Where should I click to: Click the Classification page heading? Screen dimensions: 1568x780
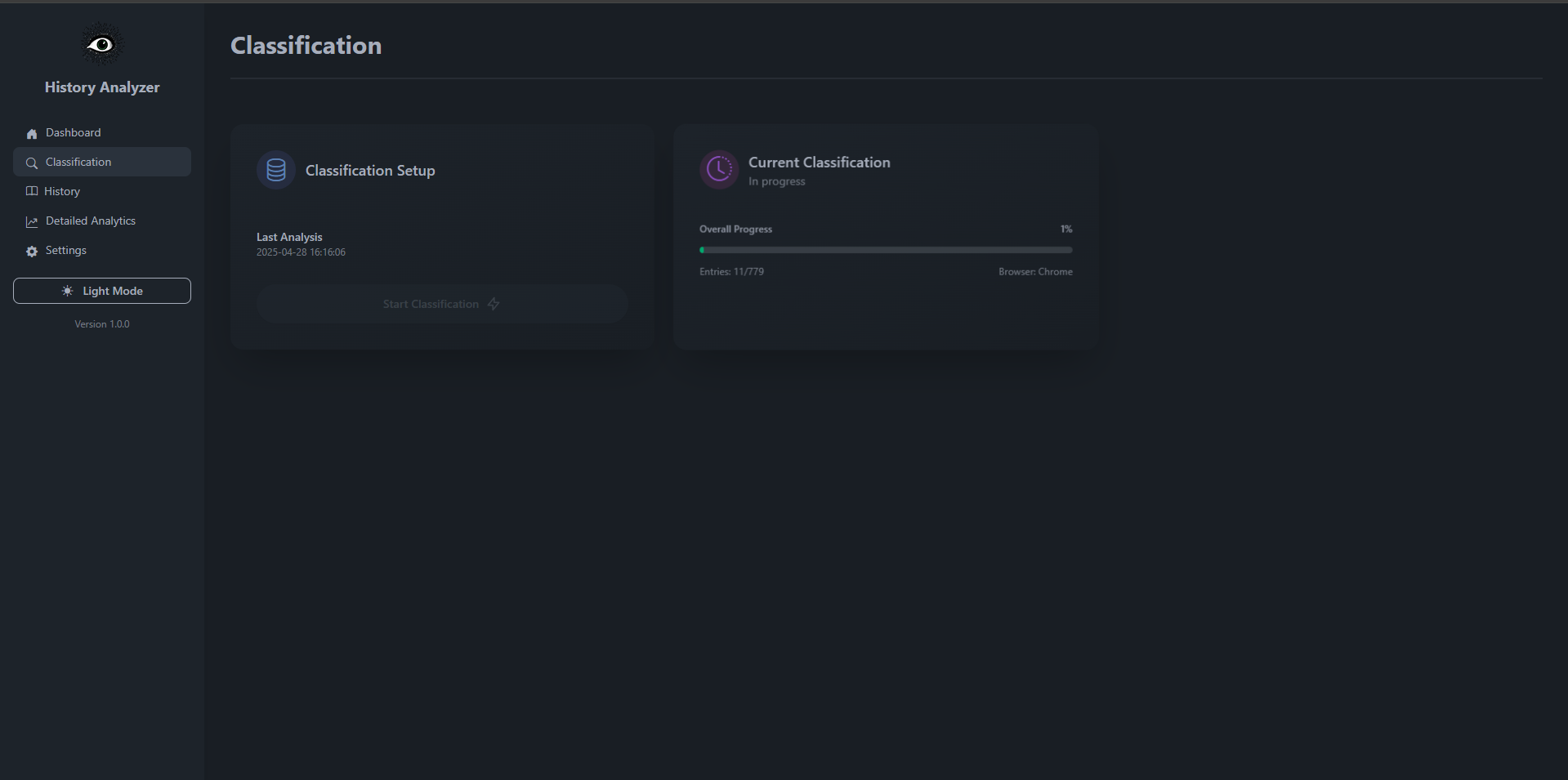click(306, 45)
